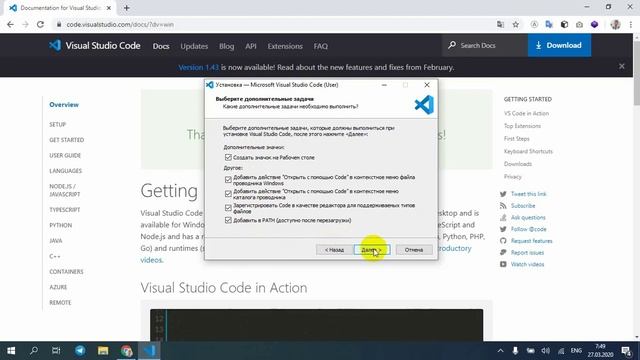Reload the page with refresh icon
Image resolution: width=640 pixels, height=360 pixels.
click(40, 24)
